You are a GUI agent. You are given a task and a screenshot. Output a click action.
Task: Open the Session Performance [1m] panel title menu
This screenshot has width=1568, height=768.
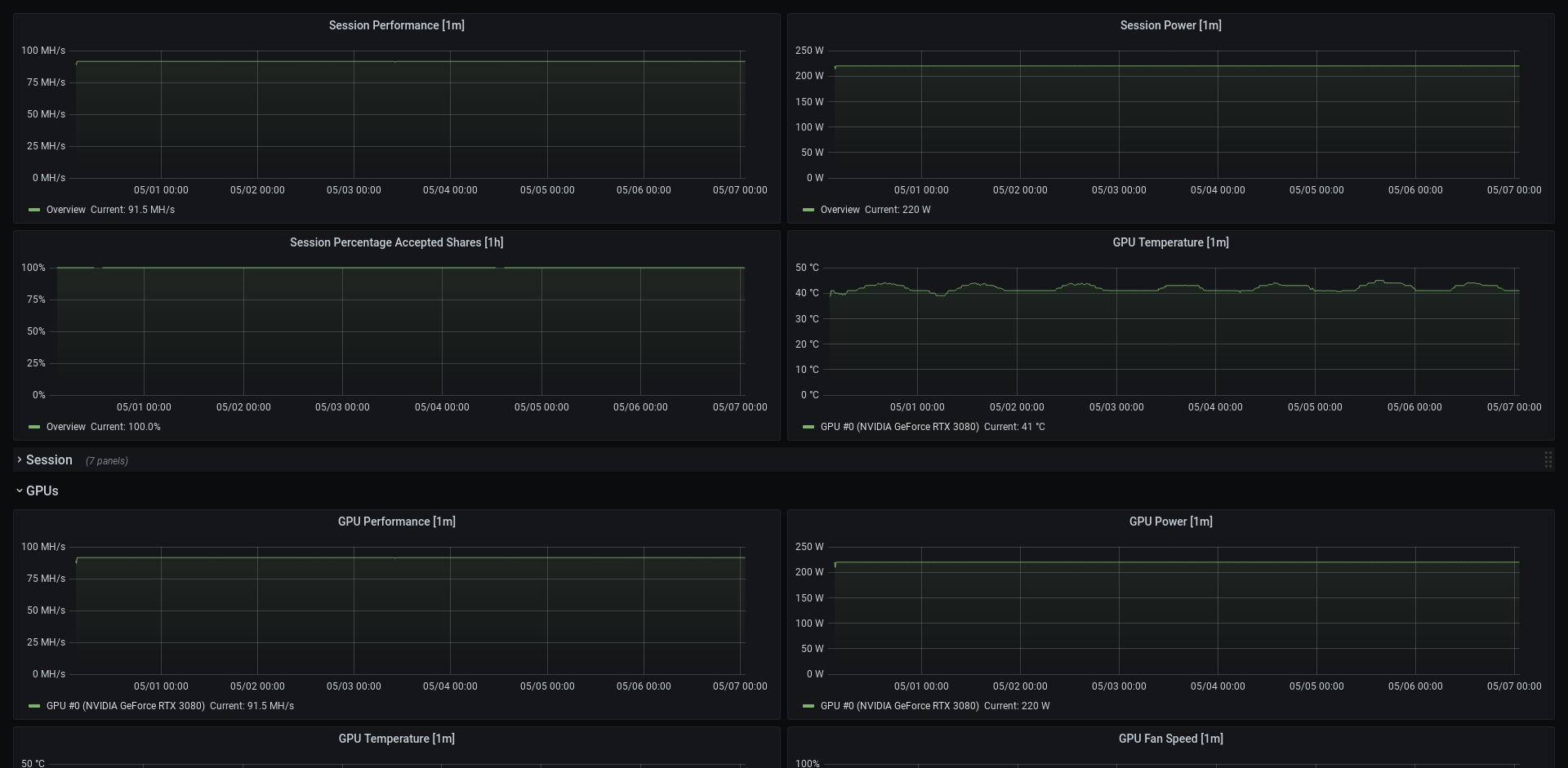[397, 25]
